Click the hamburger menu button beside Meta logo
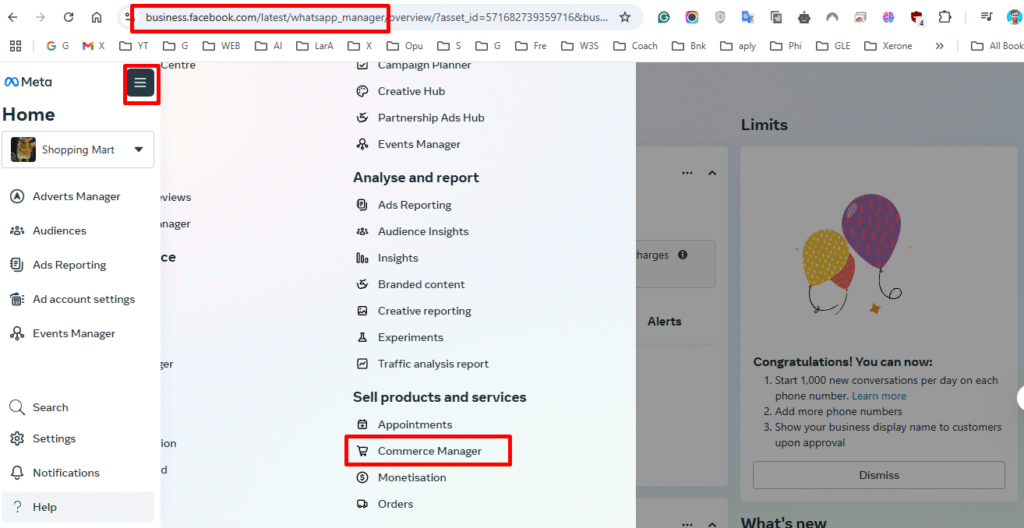Viewport: 1024px width, 528px height. point(140,83)
